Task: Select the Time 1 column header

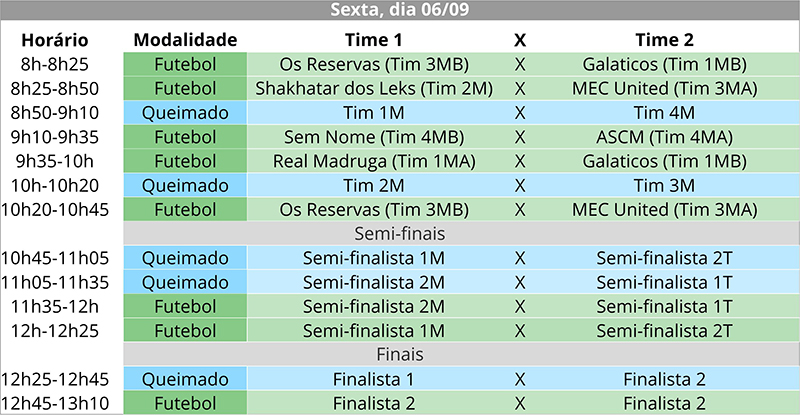Action: 373,40
